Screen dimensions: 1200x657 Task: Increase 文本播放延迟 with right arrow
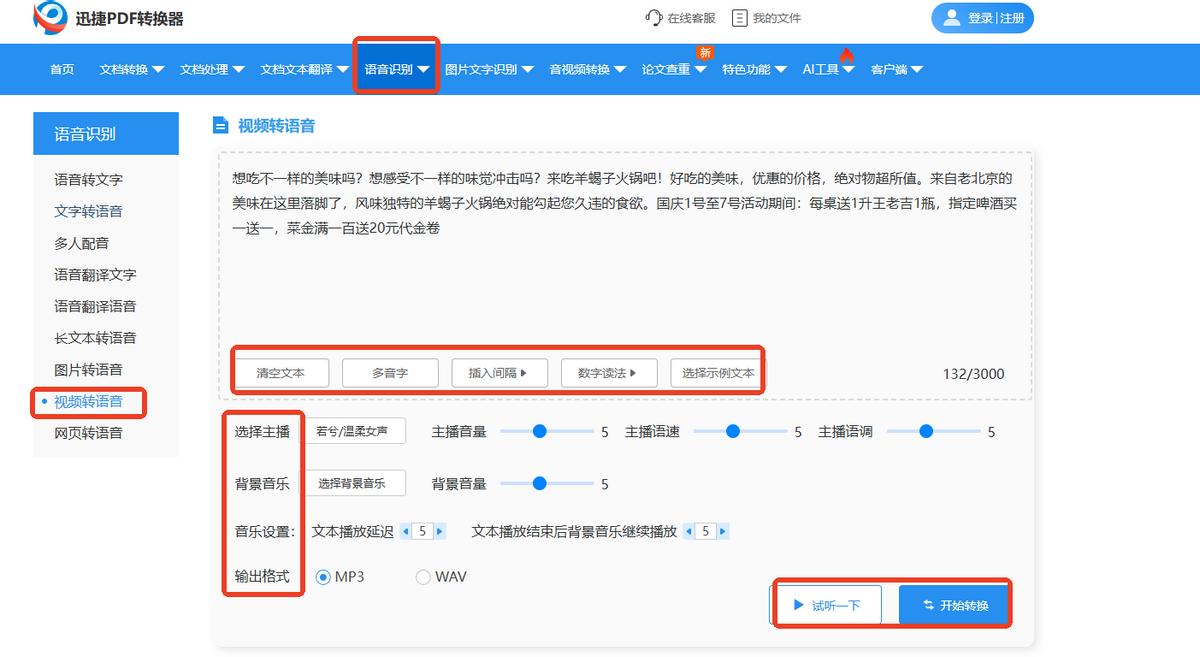[x=440, y=532]
